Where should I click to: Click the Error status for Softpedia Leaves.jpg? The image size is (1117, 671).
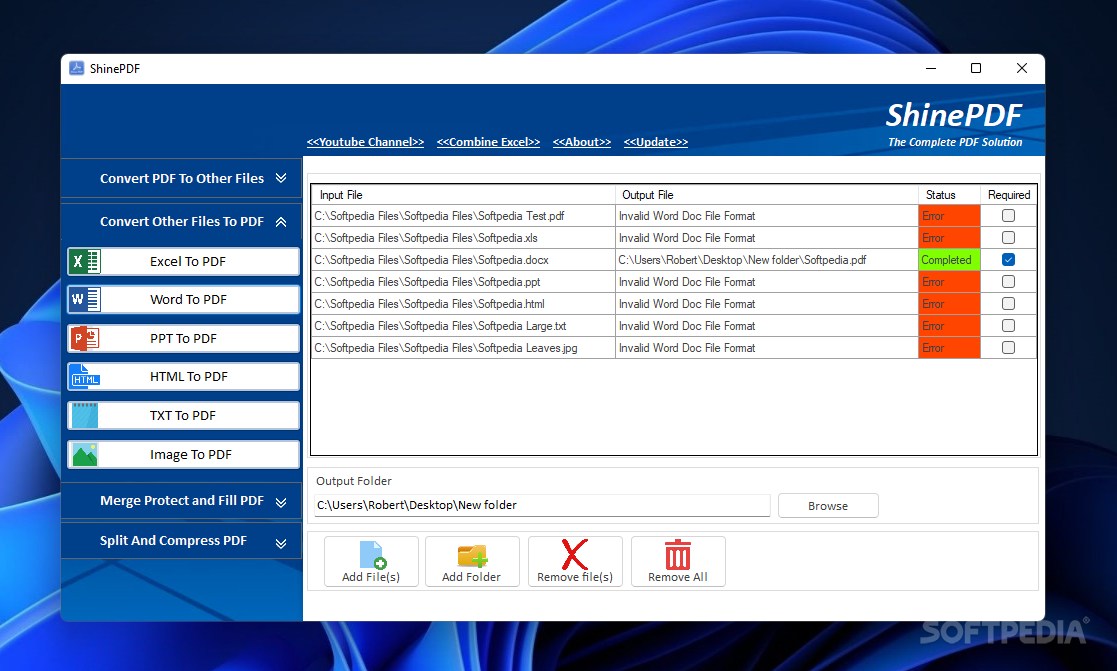pos(949,348)
